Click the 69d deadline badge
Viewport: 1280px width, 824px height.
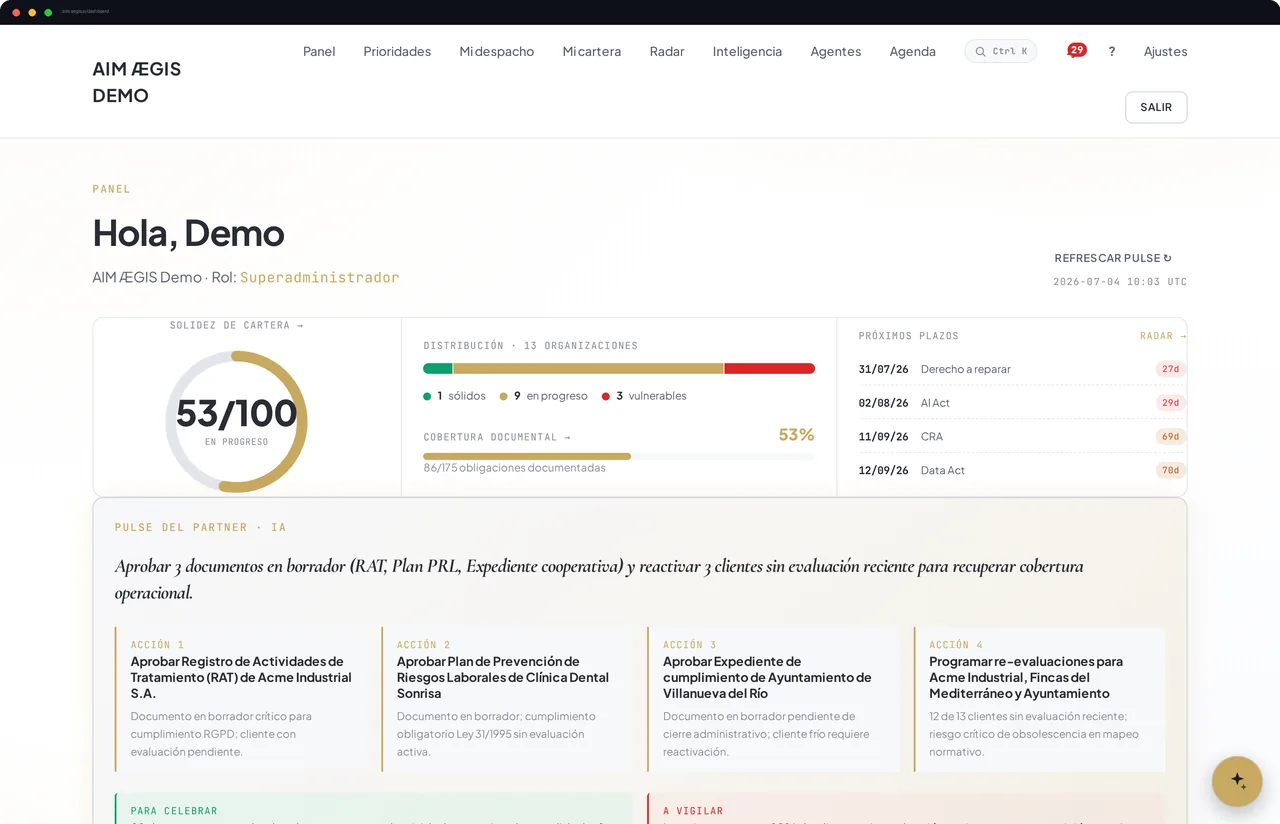1170,436
